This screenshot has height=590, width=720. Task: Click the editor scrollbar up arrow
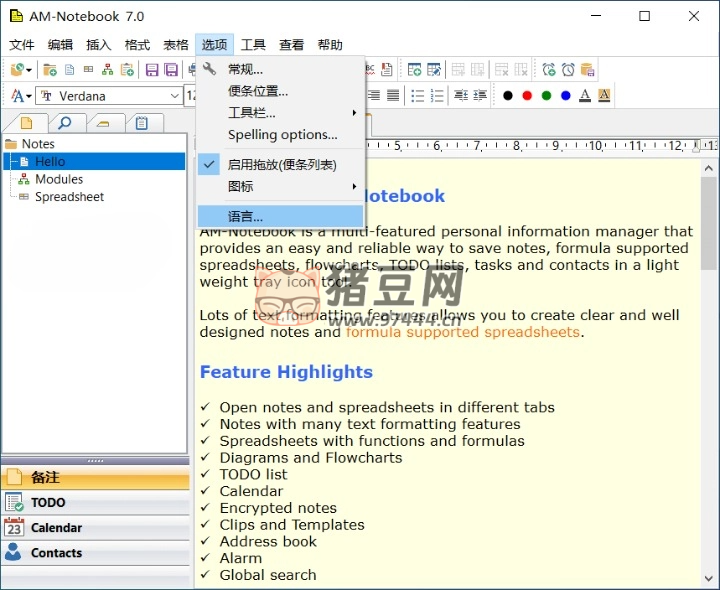pos(709,168)
